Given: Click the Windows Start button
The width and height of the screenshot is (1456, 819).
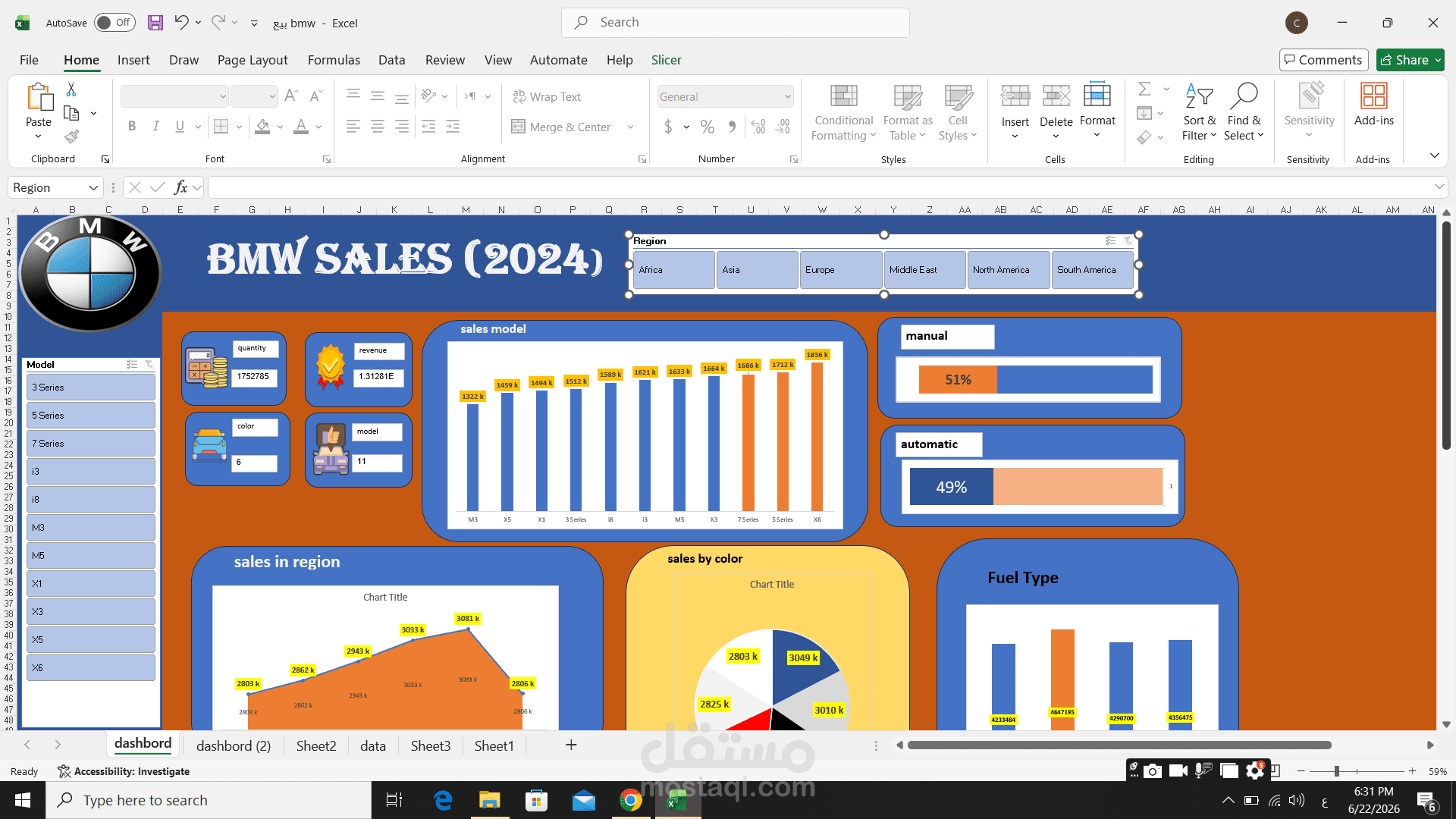Looking at the screenshot, I should point(23,800).
